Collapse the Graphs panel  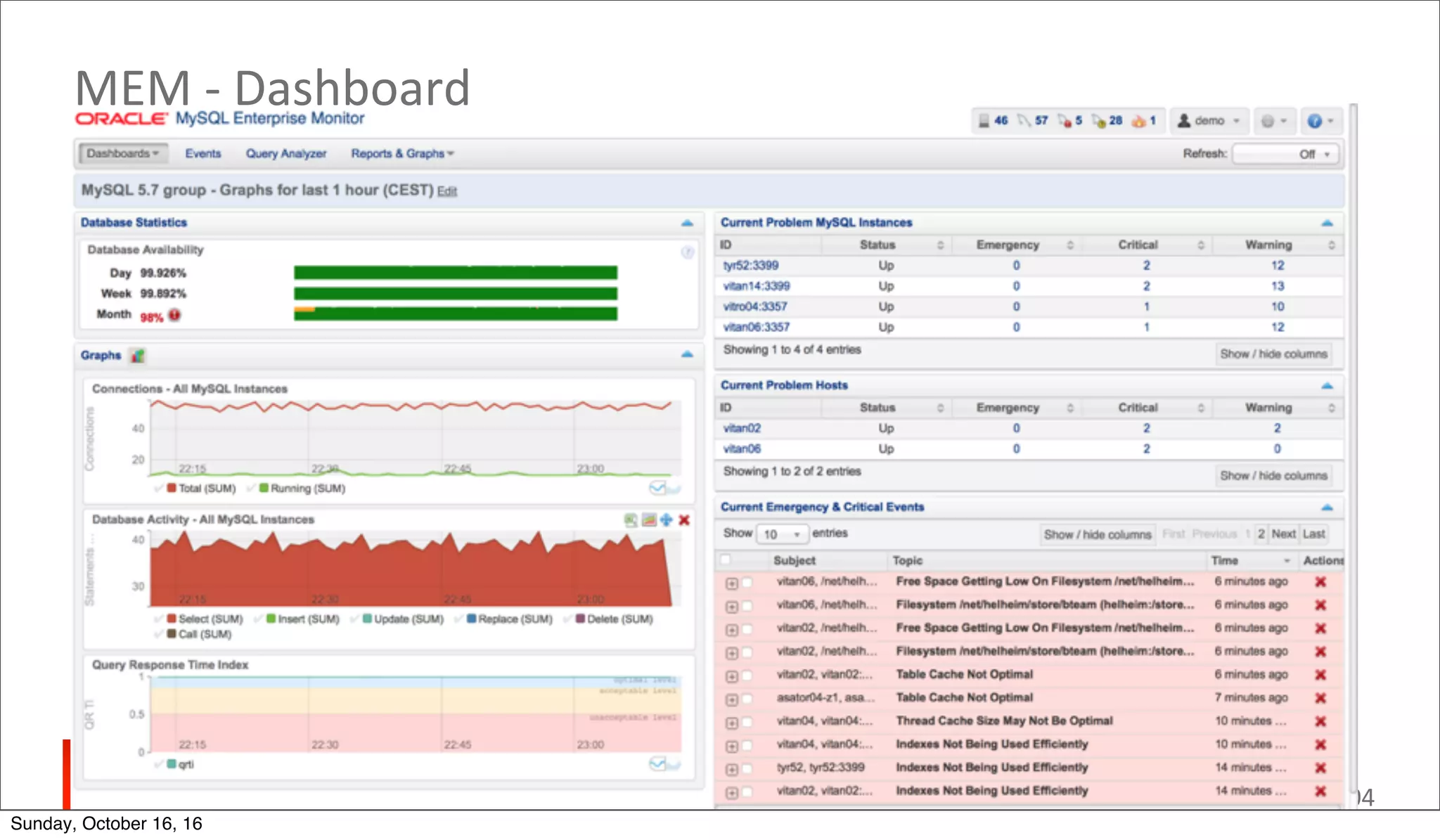coord(687,354)
